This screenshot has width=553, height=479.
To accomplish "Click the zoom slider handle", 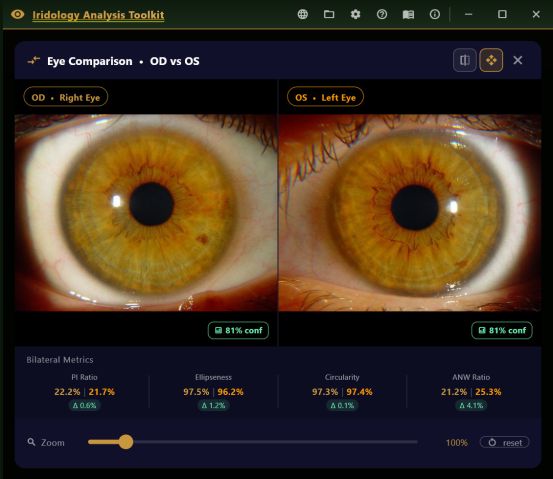I will click(126, 442).
